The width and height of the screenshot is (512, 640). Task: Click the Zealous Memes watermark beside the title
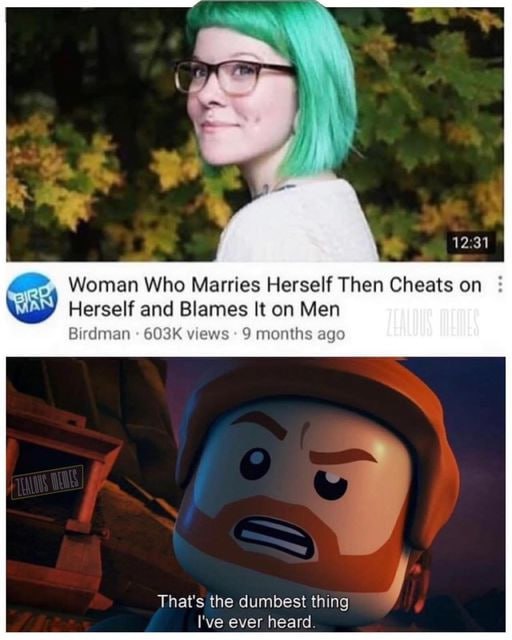click(432, 322)
